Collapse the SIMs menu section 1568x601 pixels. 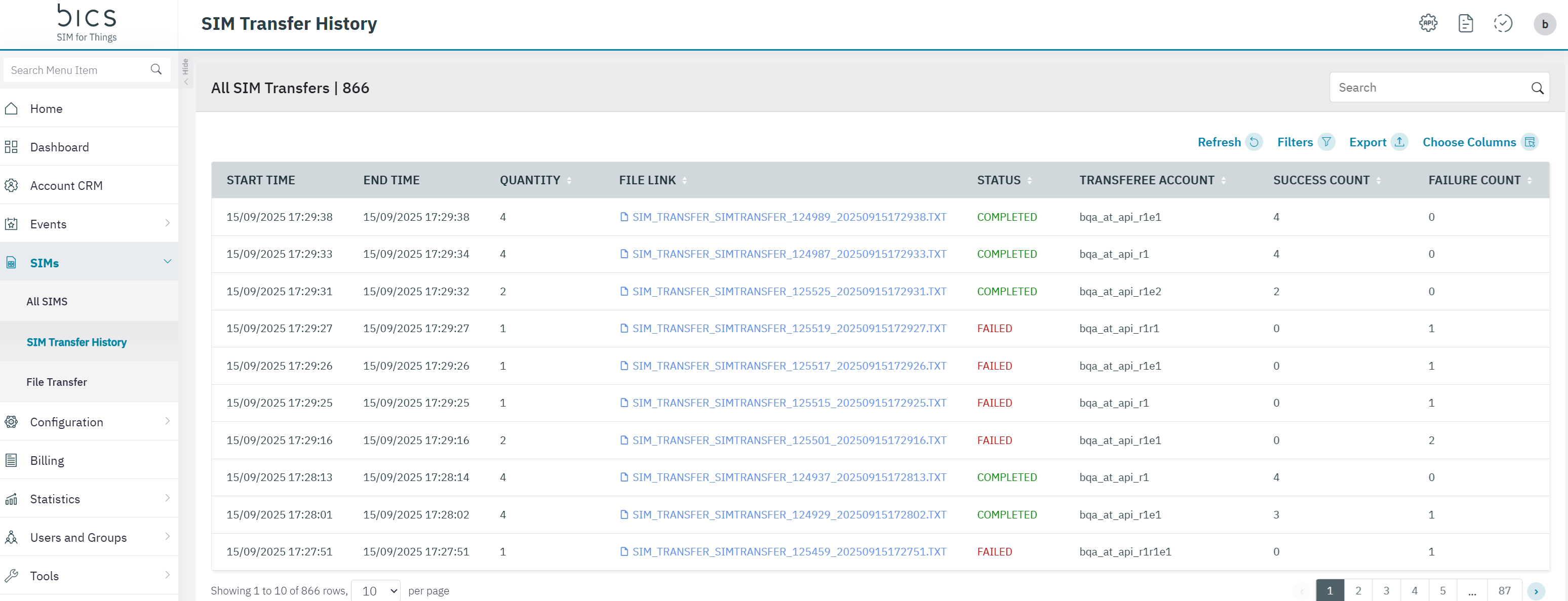coord(168,262)
